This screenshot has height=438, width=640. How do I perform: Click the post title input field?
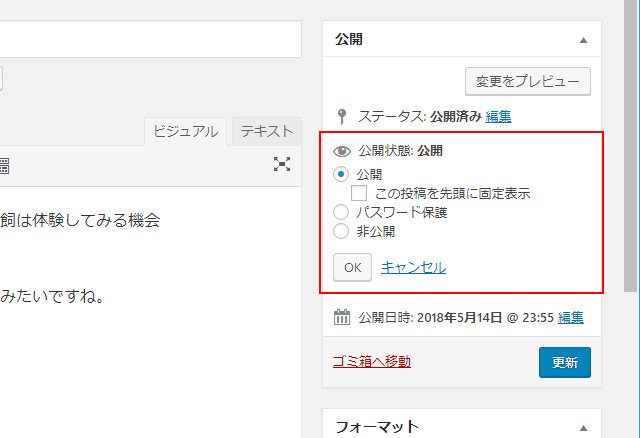pyautogui.click(x=151, y=39)
